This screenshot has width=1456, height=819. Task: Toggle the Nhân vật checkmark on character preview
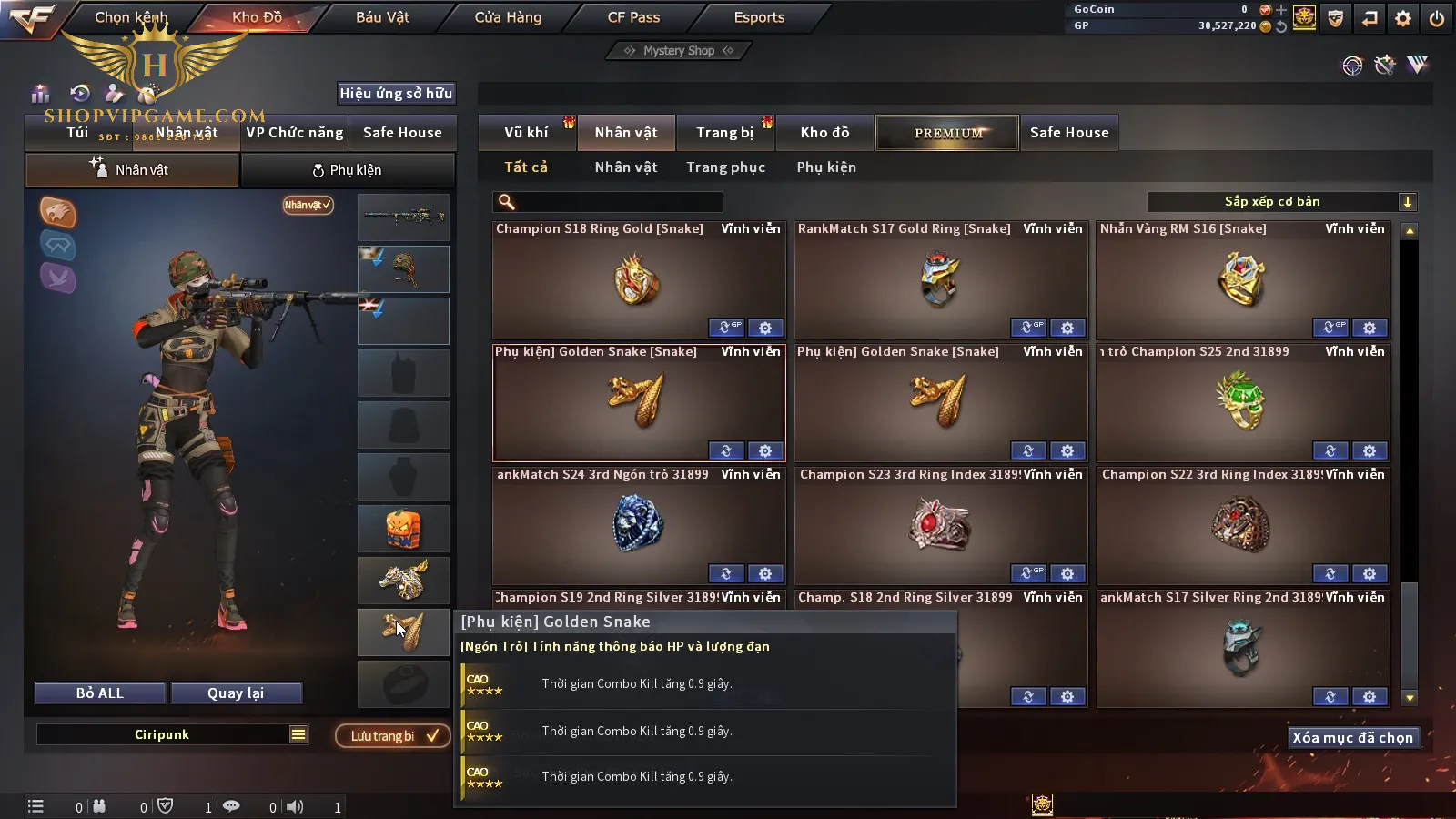308,205
